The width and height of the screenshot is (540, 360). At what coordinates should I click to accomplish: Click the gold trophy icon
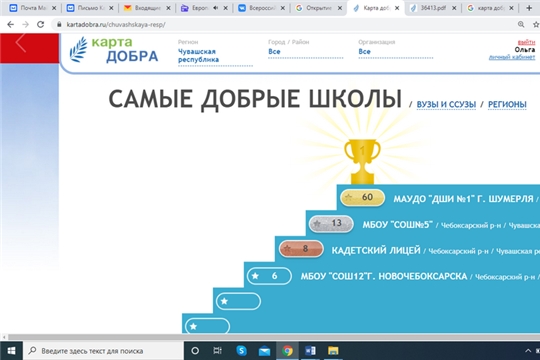point(362,161)
